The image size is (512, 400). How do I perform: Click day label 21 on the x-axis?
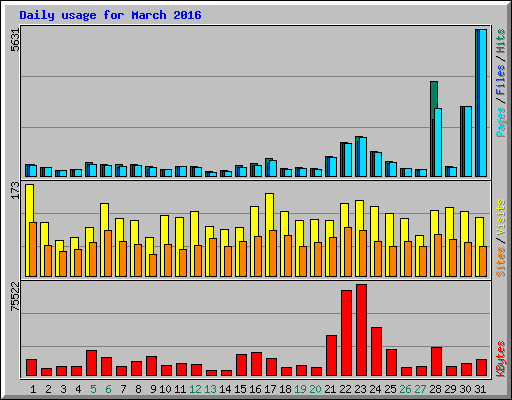pos(330,389)
